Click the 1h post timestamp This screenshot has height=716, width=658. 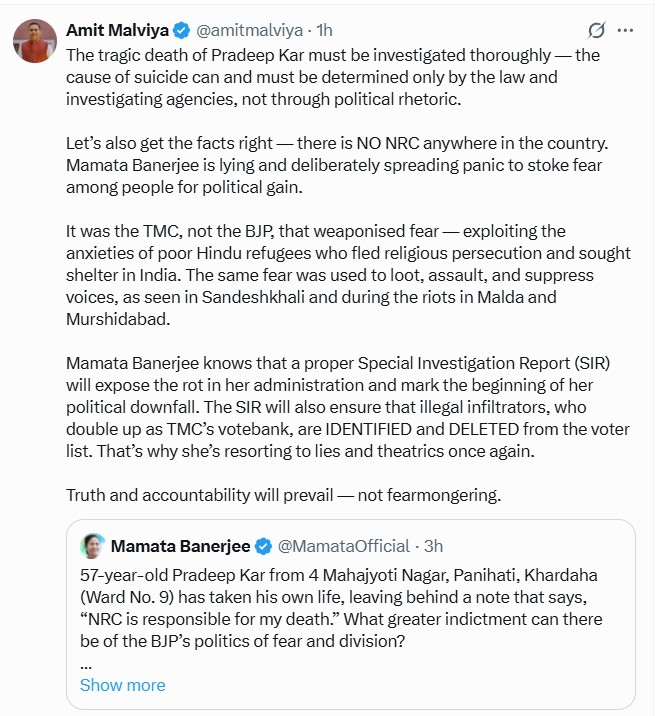pos(322,30)
